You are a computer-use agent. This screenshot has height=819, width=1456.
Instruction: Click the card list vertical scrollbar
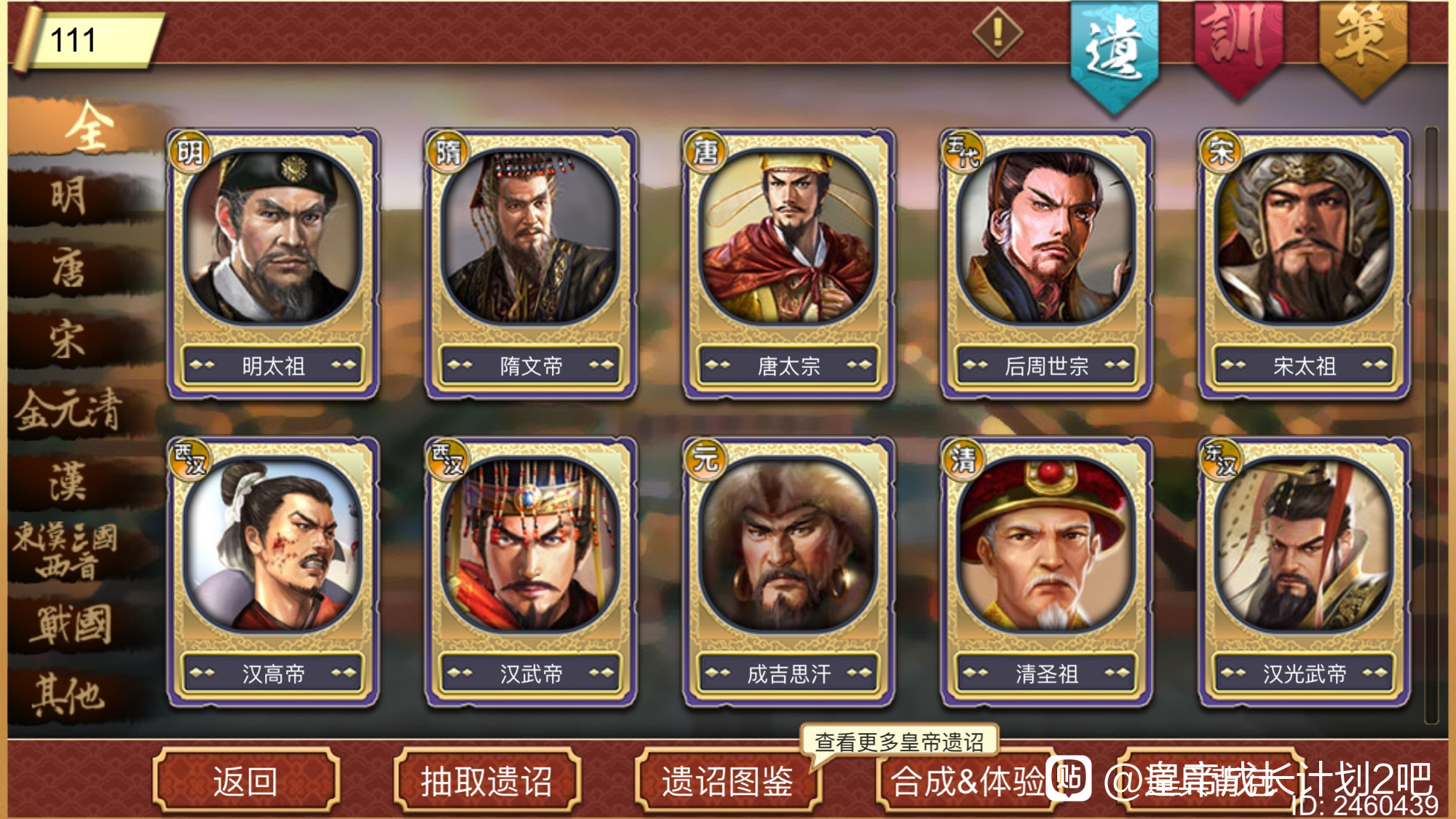[x=1431, y=426]
